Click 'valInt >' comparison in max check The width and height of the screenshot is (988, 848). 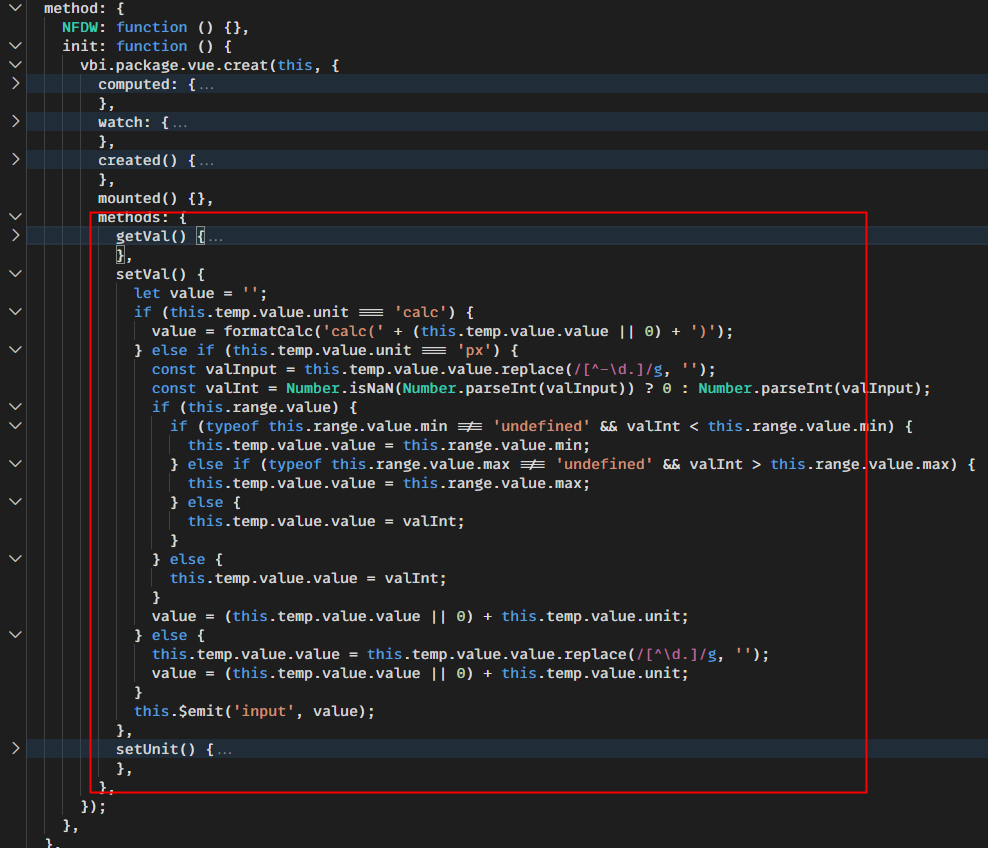click(x=725, y=464)
